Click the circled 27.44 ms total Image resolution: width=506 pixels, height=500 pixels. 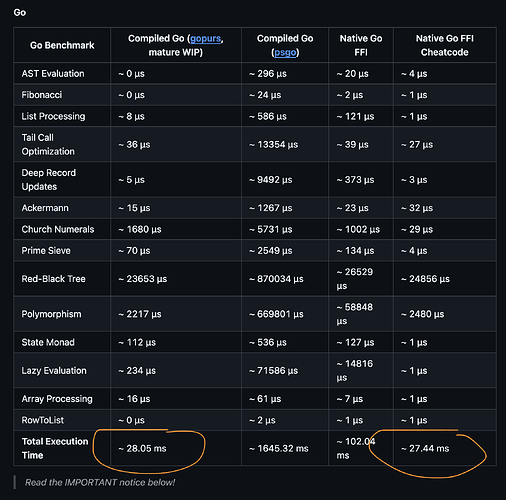(x=425, y=449)
